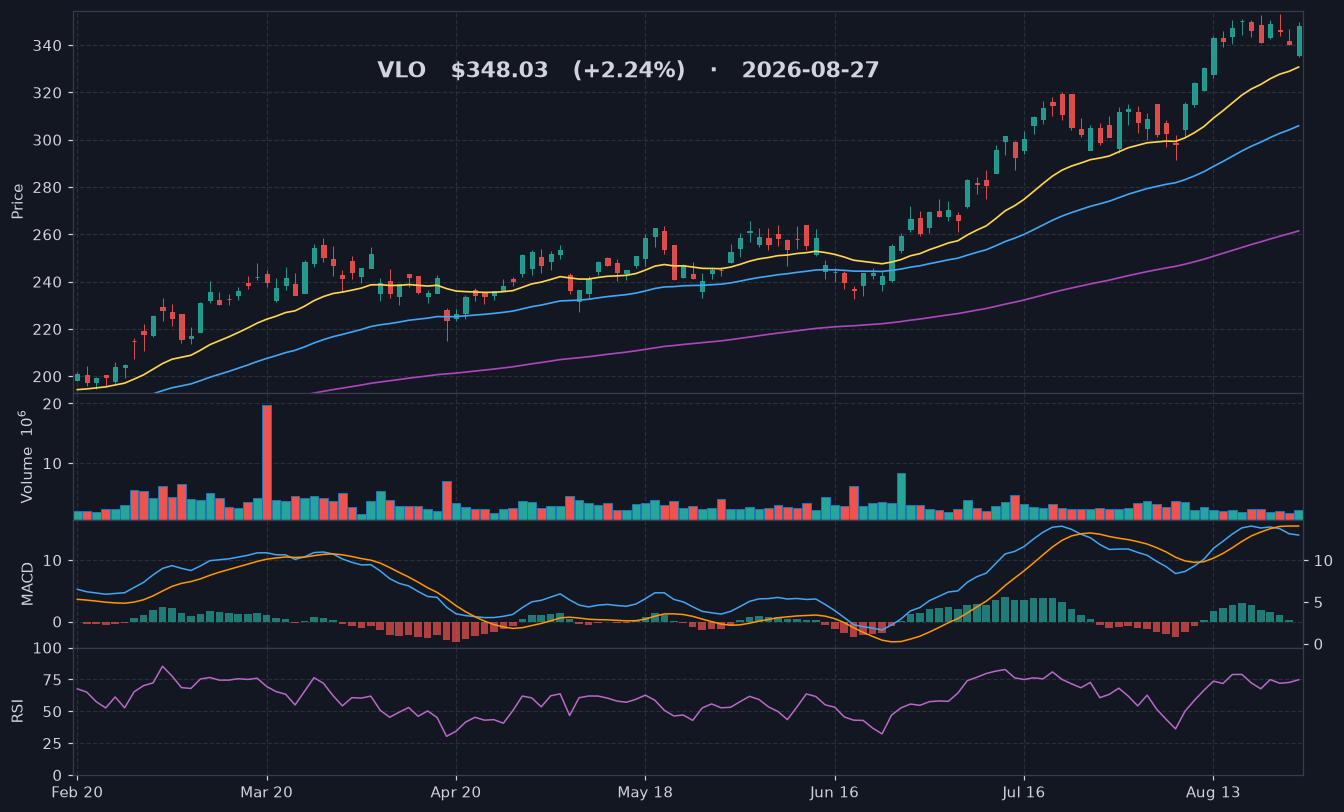Click the 280 price axis tick

(x=49, y=188)
